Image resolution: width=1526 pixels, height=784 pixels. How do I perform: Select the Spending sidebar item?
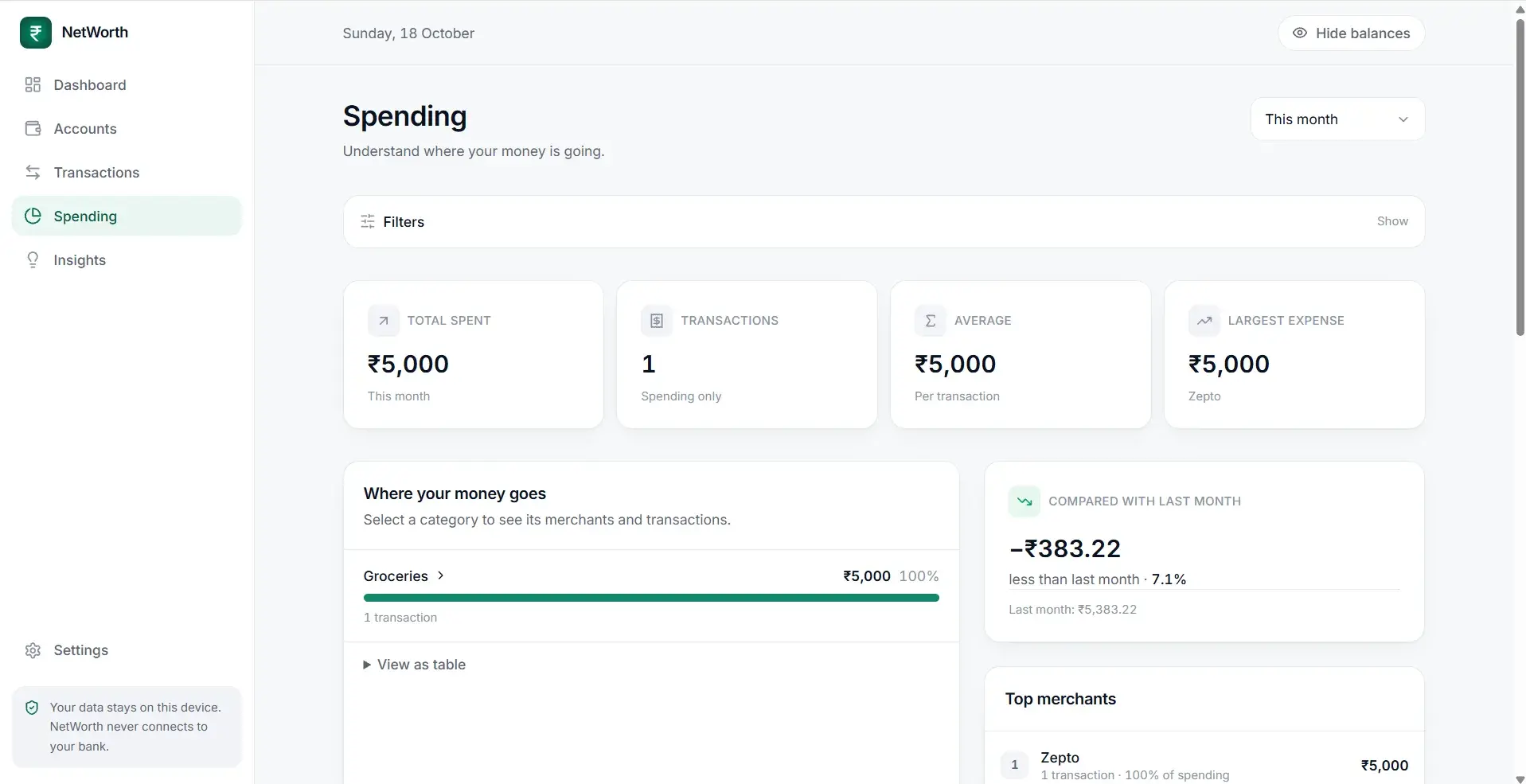click(x=127, y=216)
